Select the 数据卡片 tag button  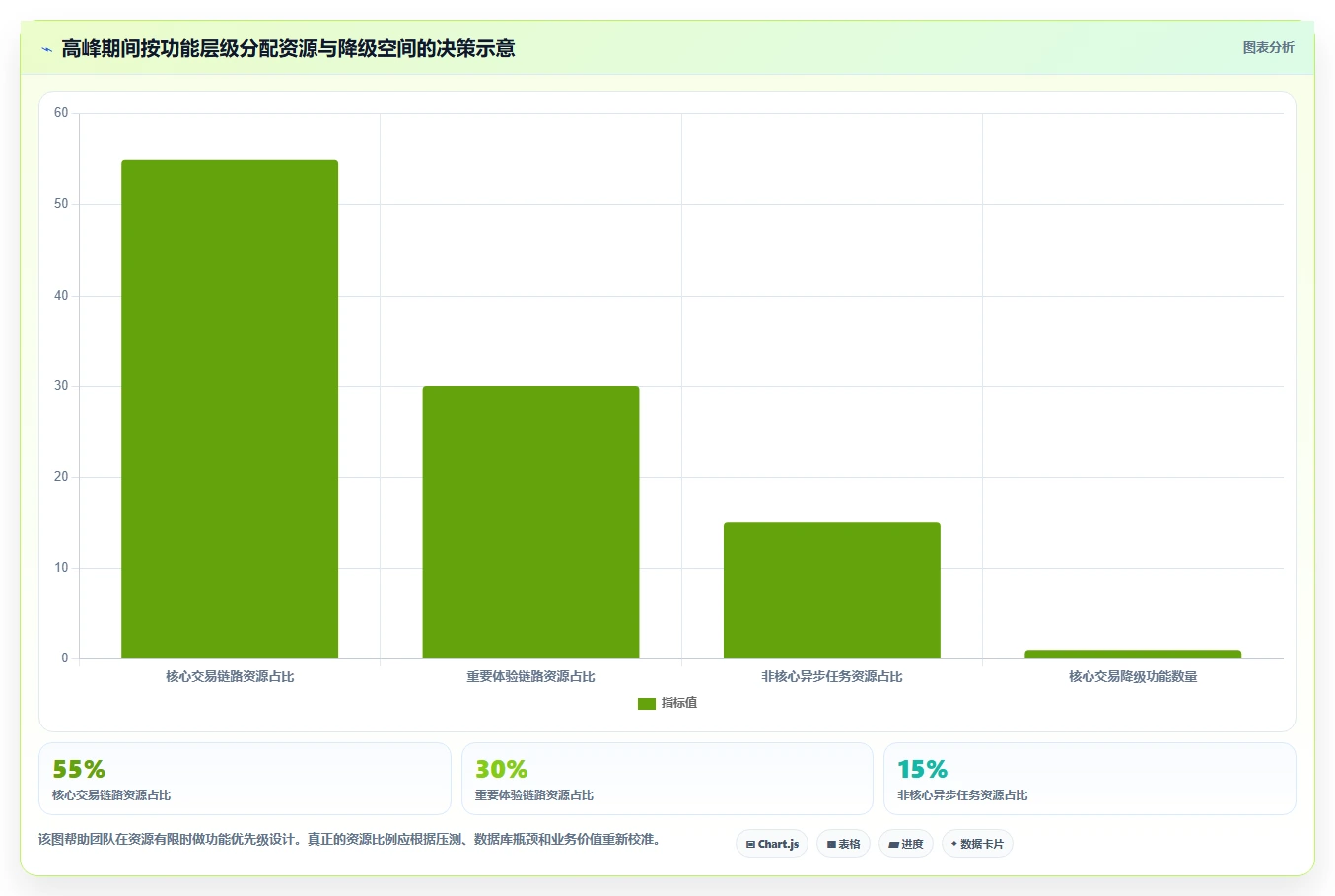[977, 844]
